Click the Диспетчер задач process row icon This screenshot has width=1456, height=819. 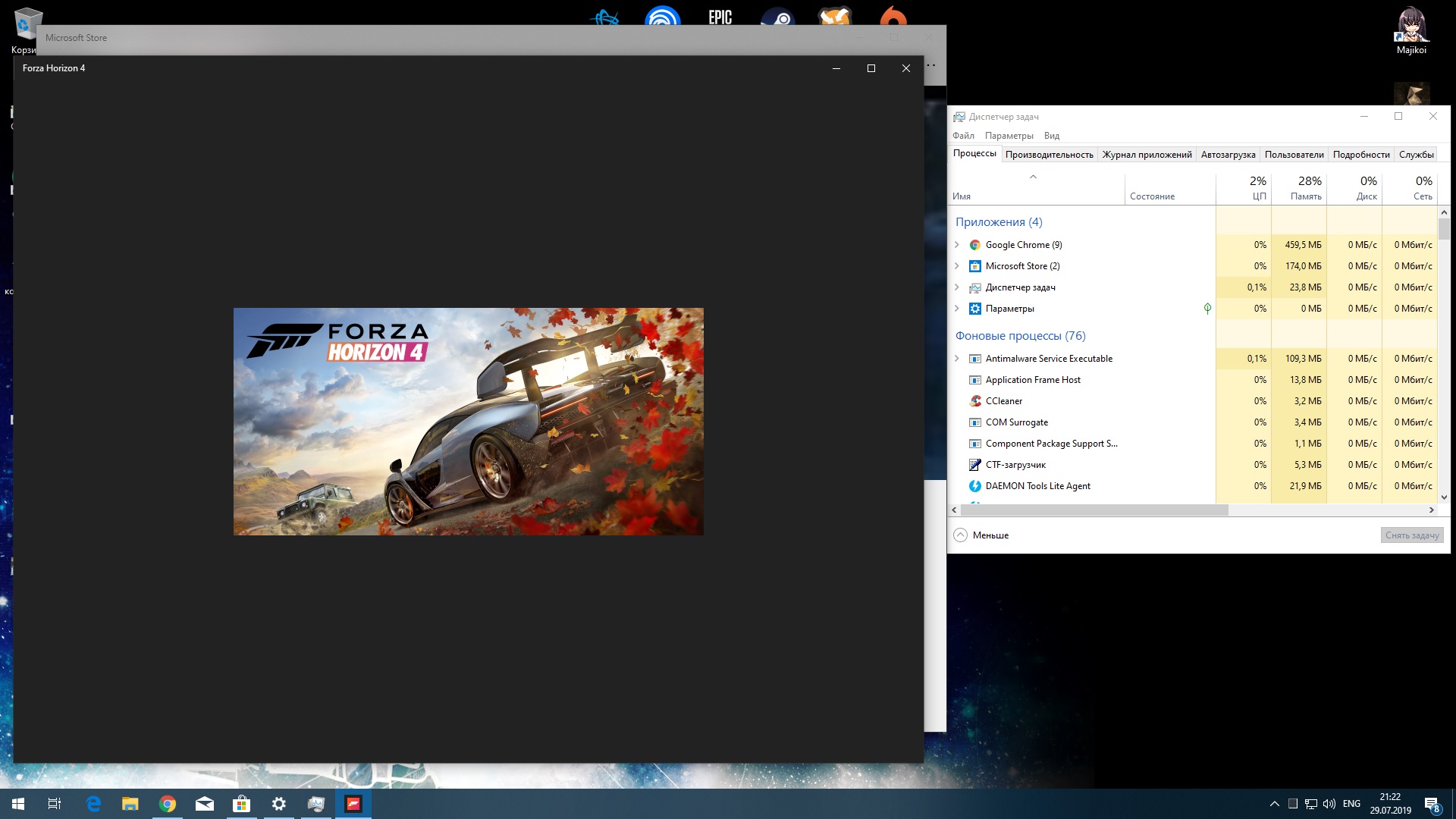tap(975, 287)
